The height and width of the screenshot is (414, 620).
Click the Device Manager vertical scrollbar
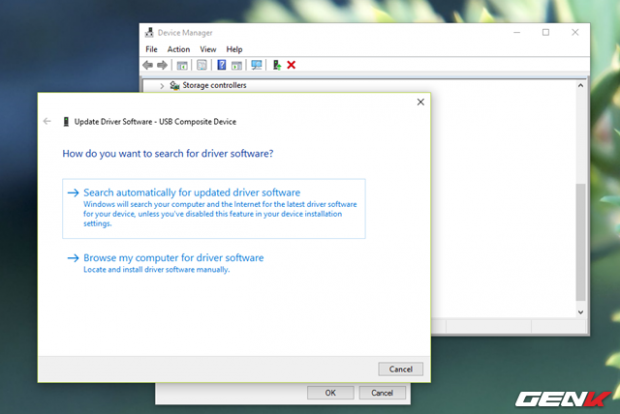pyautogui.click(x=580, y=240)
